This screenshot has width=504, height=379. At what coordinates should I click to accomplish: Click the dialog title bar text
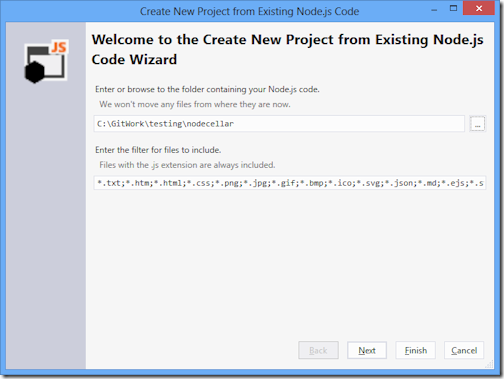coord(249,11)
